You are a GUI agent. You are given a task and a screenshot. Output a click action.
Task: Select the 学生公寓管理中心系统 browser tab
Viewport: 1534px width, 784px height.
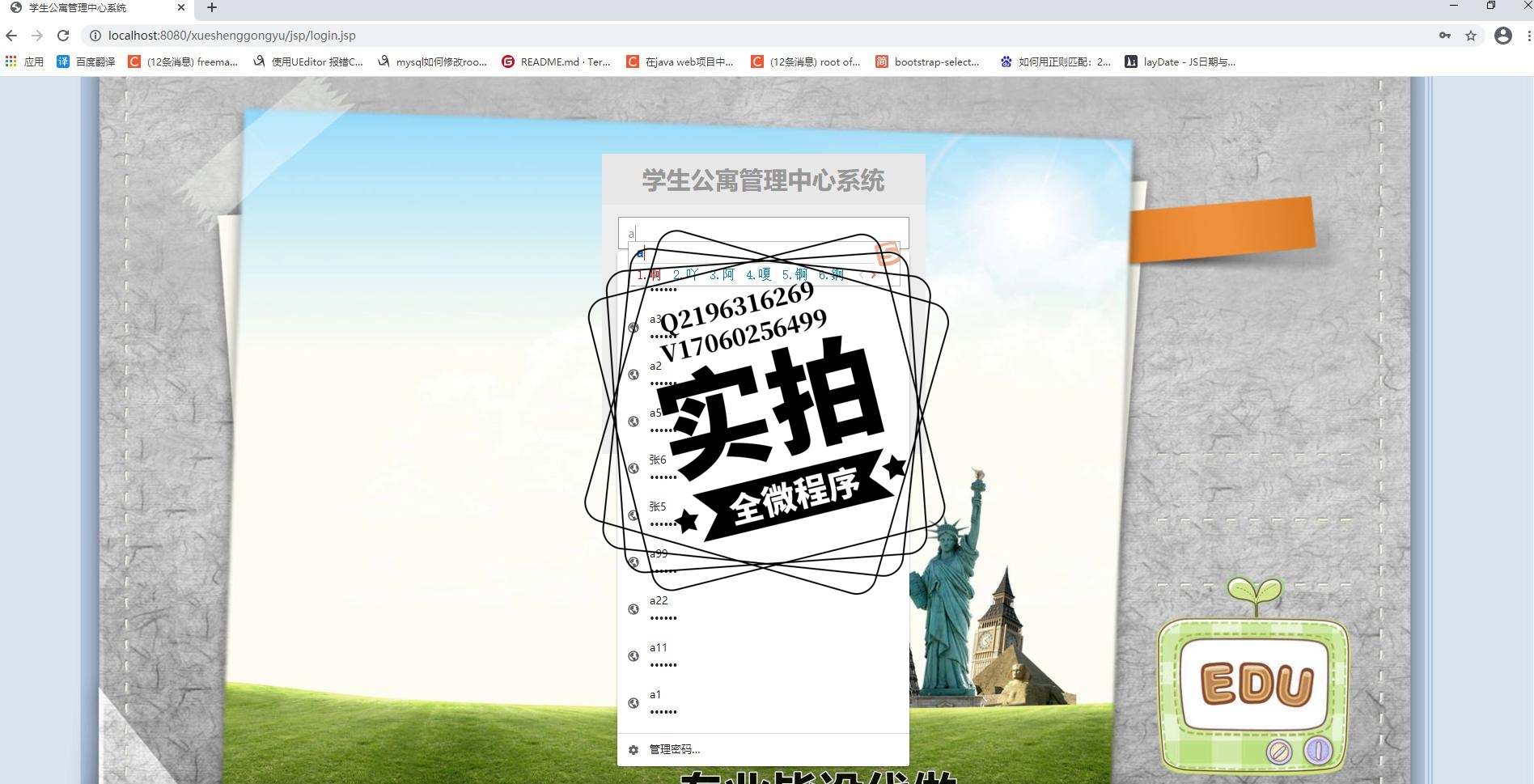pyautogui.click(x=97, y=8)
